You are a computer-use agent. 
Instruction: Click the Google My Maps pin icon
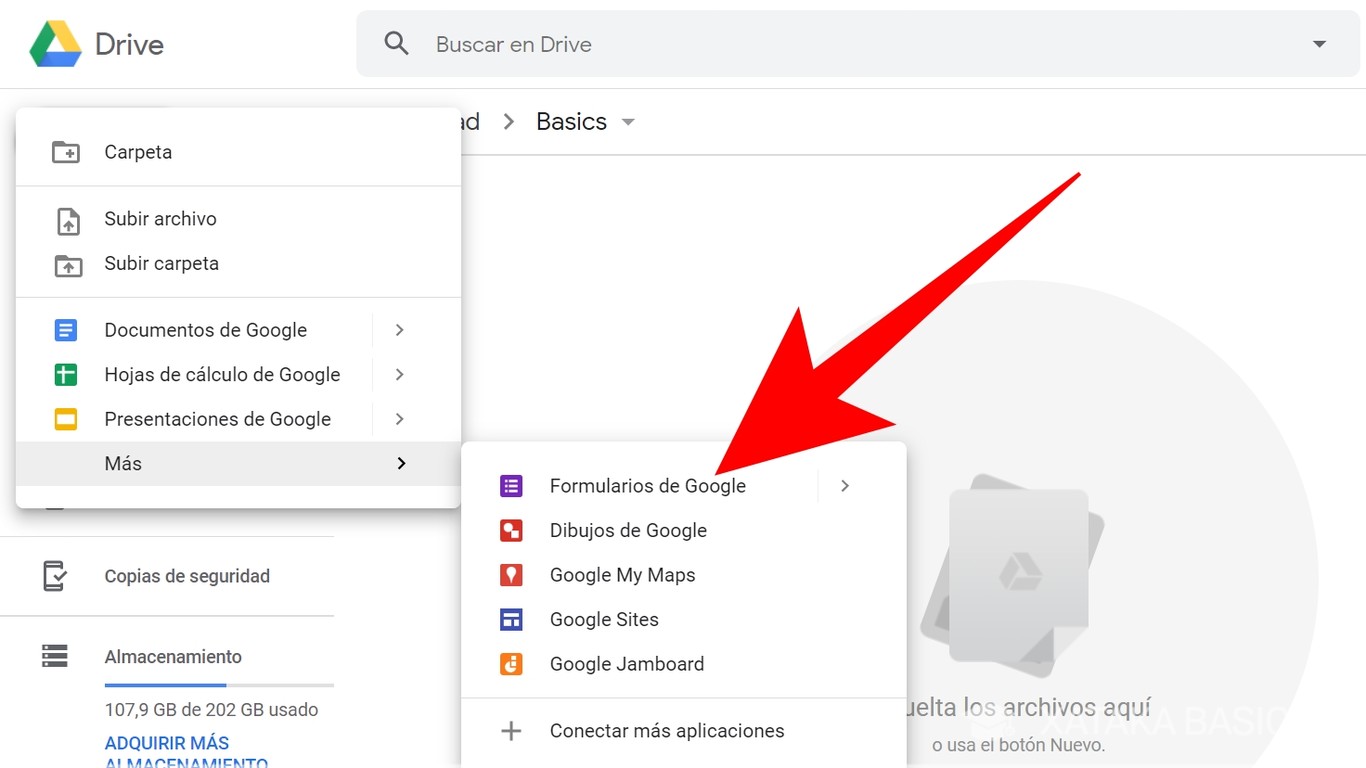(511, 575)
